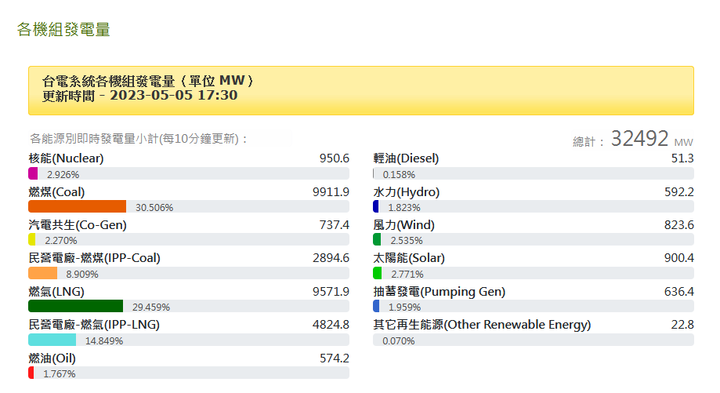
Task: Click the update time 2023-05-05 17:30
Action: click(x=174, y=95)
